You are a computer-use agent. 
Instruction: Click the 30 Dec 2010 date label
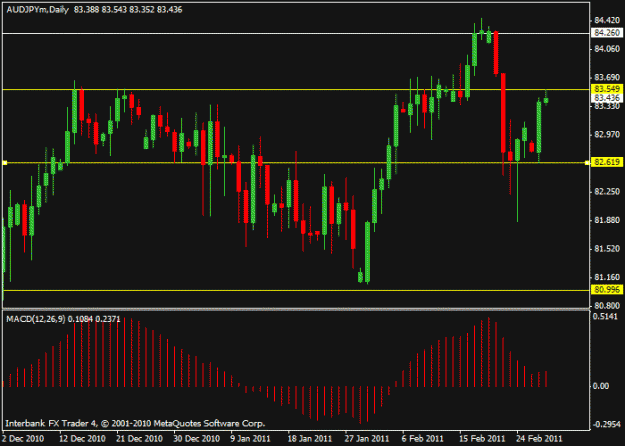coord(197,439)
